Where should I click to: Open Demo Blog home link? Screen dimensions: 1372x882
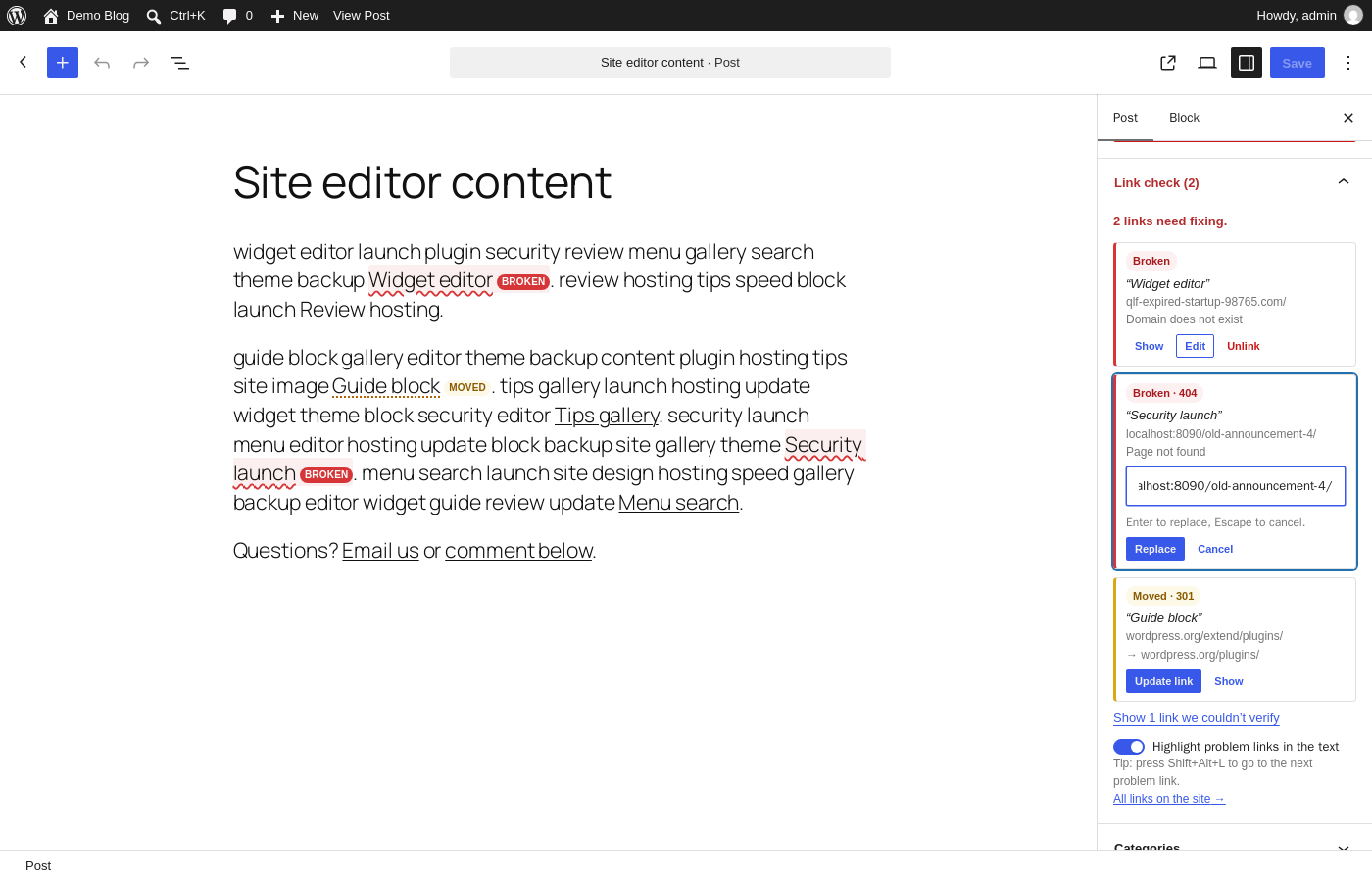click(86, 16)
